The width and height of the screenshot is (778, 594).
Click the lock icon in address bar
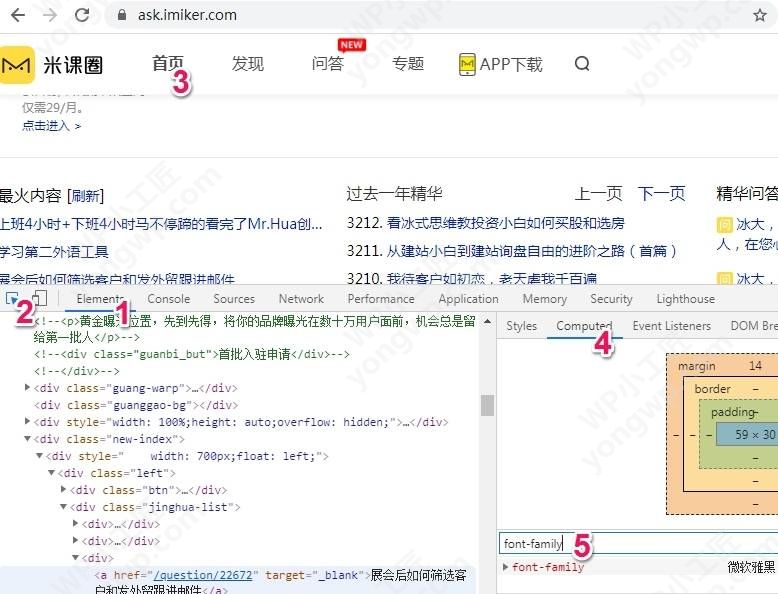click(x=123, y=15)
